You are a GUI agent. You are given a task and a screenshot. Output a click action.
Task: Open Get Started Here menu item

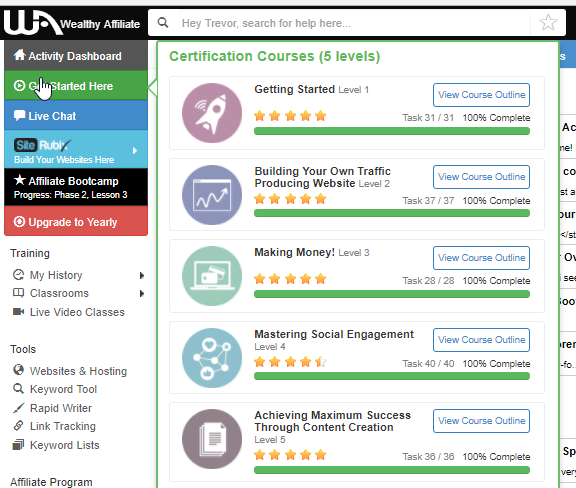[x=76, y=85]
